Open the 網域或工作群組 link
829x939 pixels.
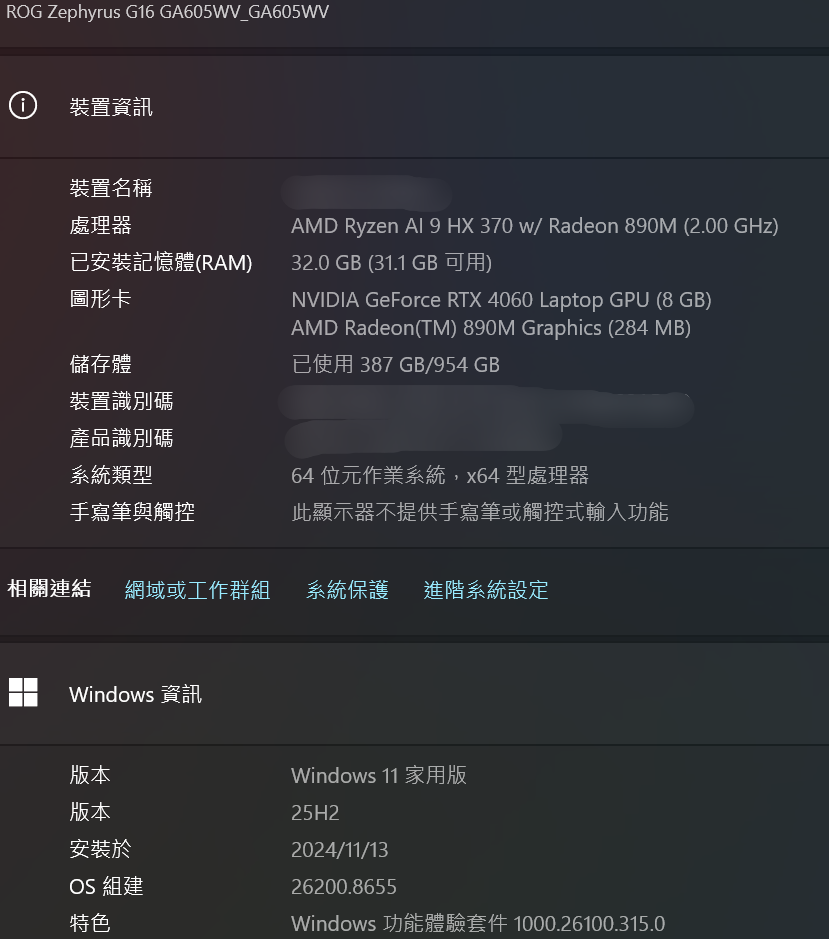click(197, 590)
